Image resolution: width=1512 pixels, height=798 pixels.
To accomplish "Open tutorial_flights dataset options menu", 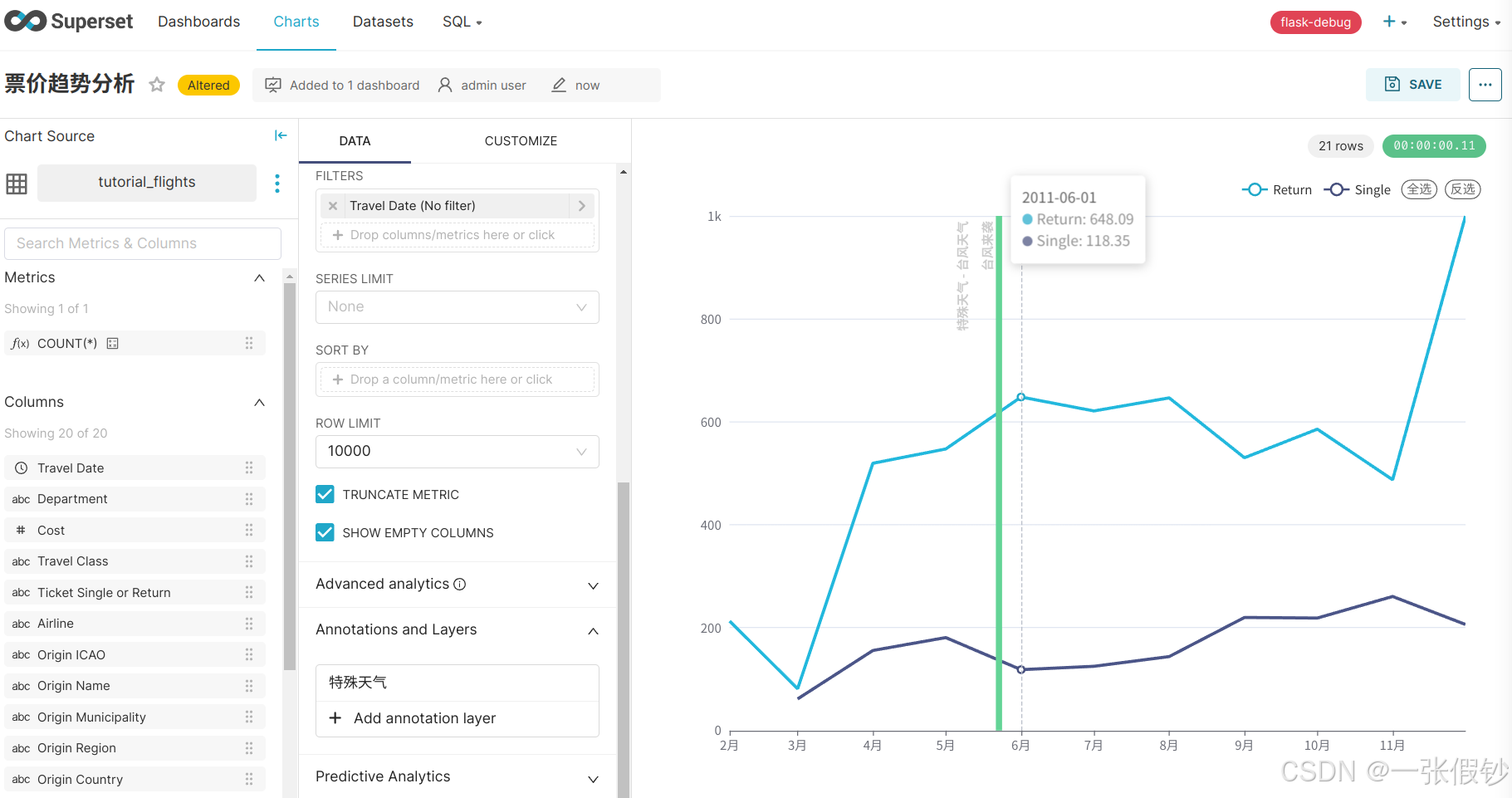I will pyautogui.click(x=277, y=183).
